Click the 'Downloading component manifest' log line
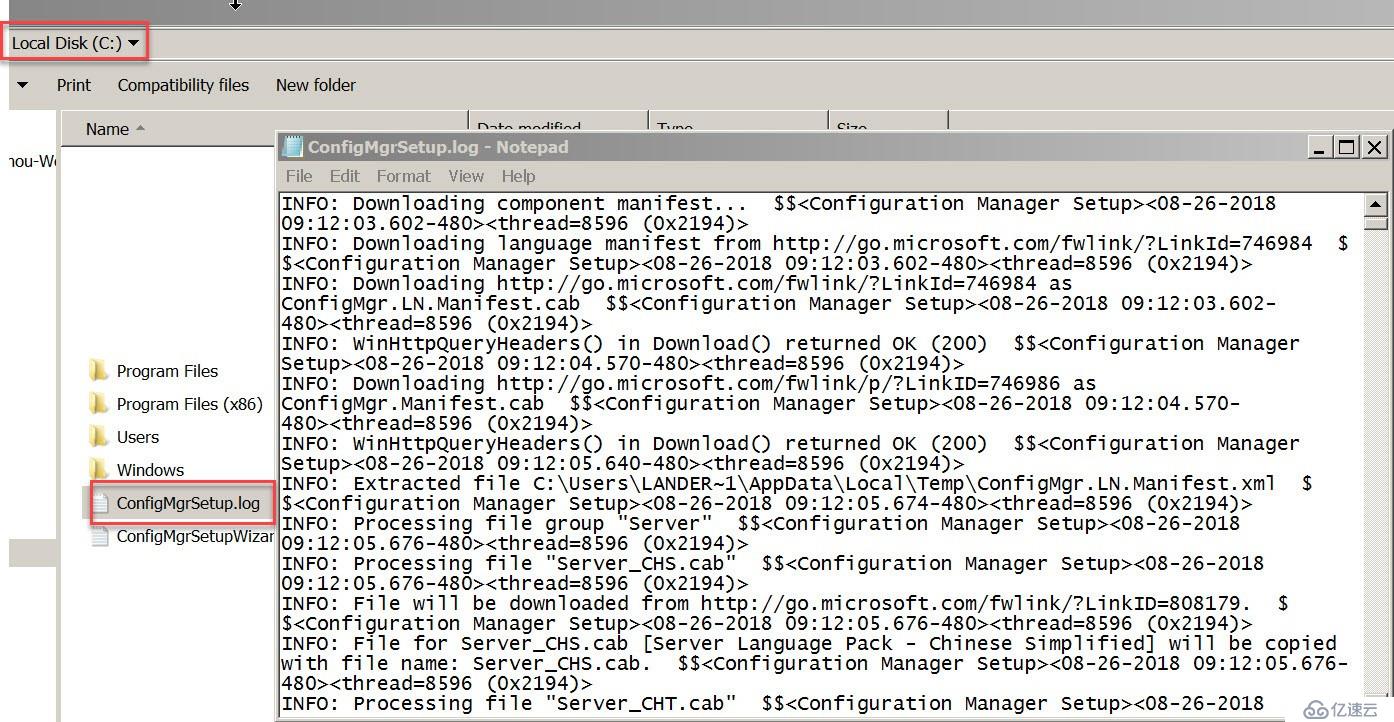 pos(778,204)
